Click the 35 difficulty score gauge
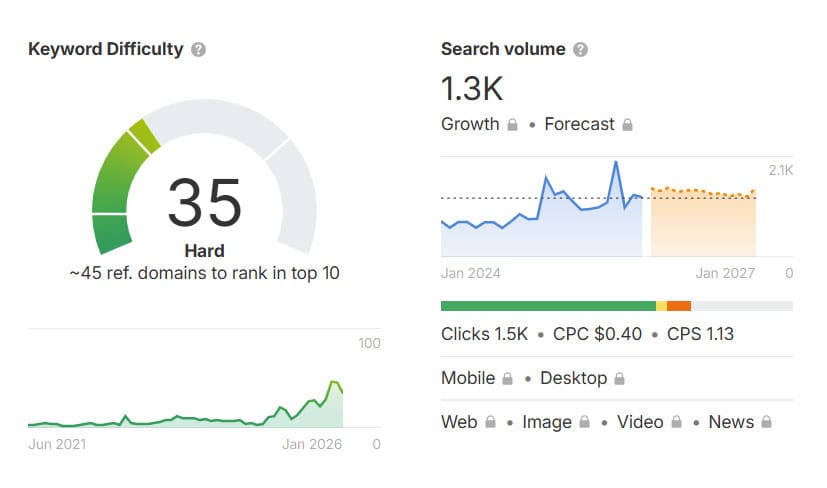 204,203
